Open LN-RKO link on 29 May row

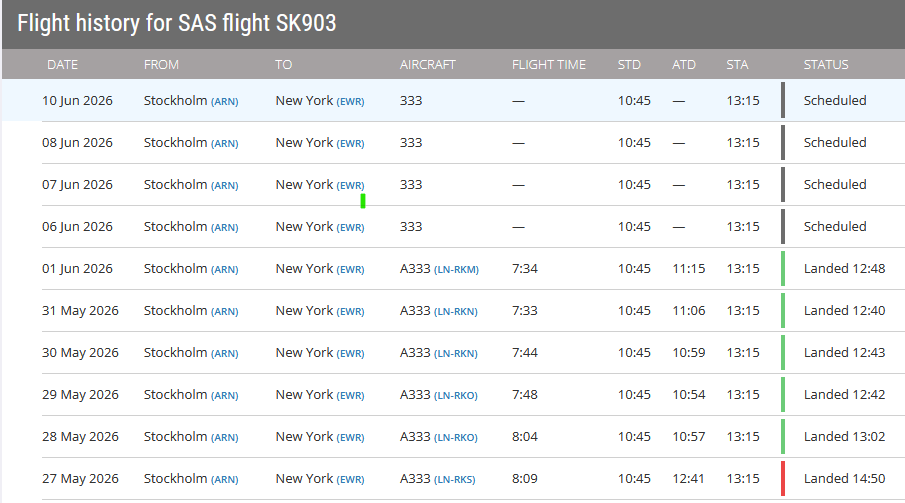tap(455, 396)
